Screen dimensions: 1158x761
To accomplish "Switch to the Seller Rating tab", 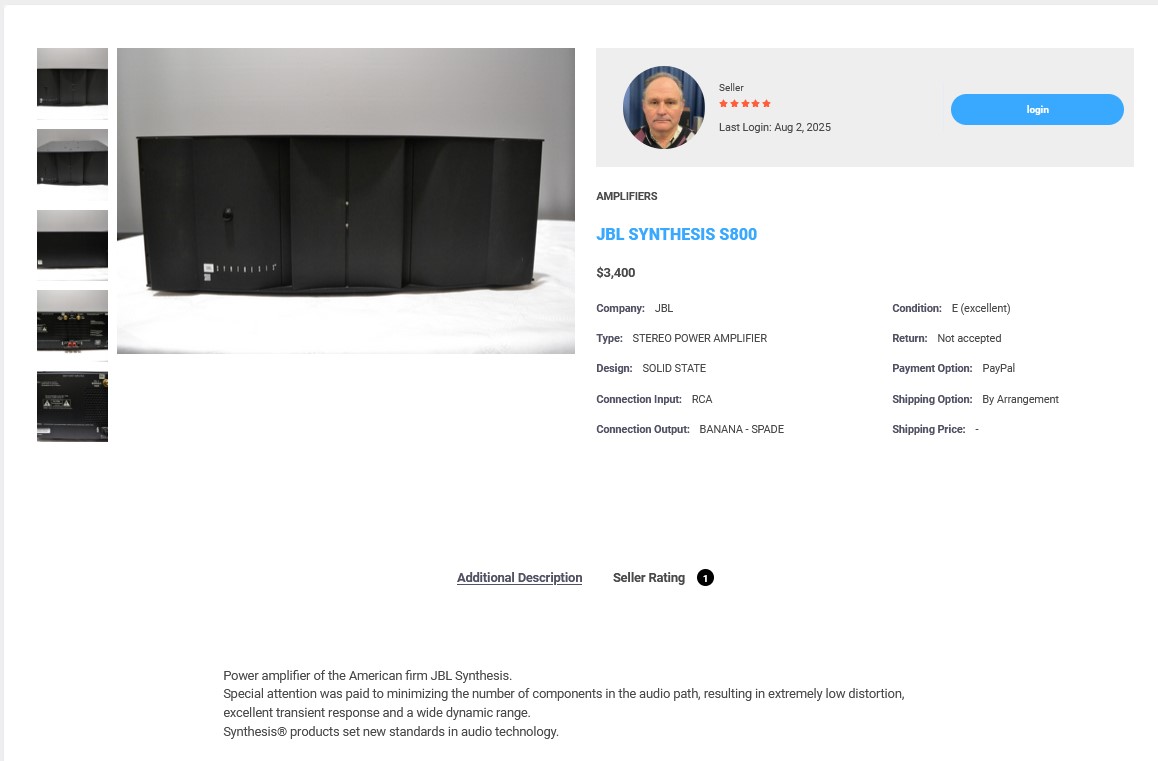I will pos(648,578).
